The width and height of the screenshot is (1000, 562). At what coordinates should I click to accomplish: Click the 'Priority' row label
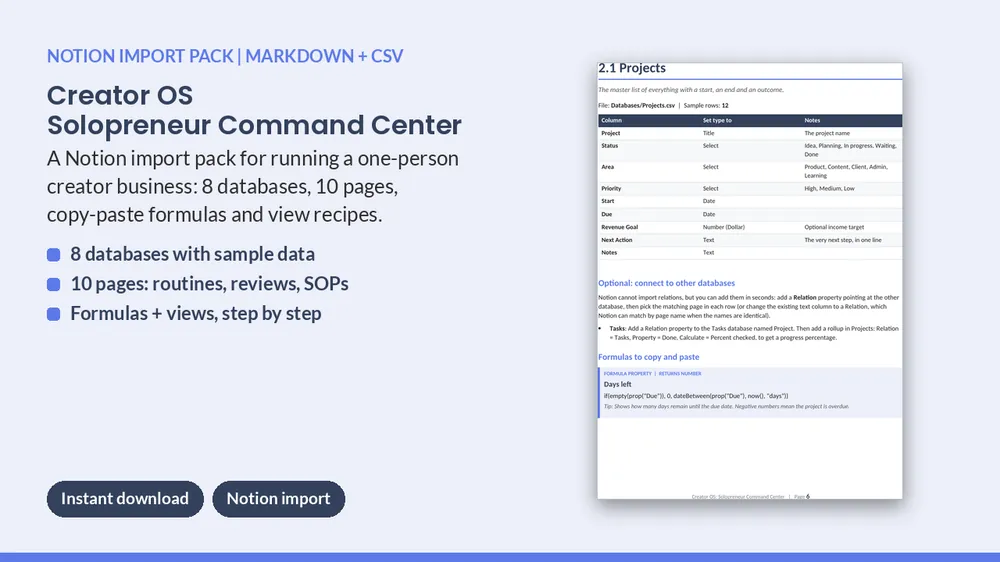tap(611, 189)
